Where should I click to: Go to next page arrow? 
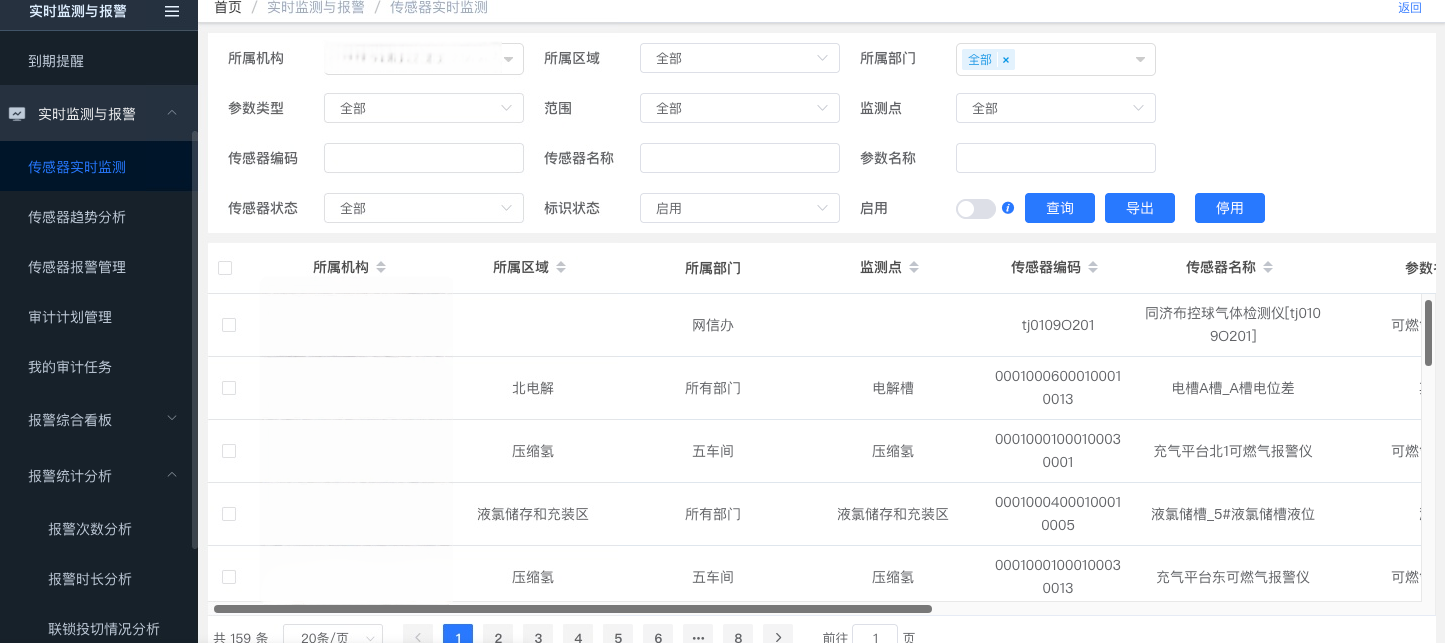pyautogui.click(x=777, y=636)
